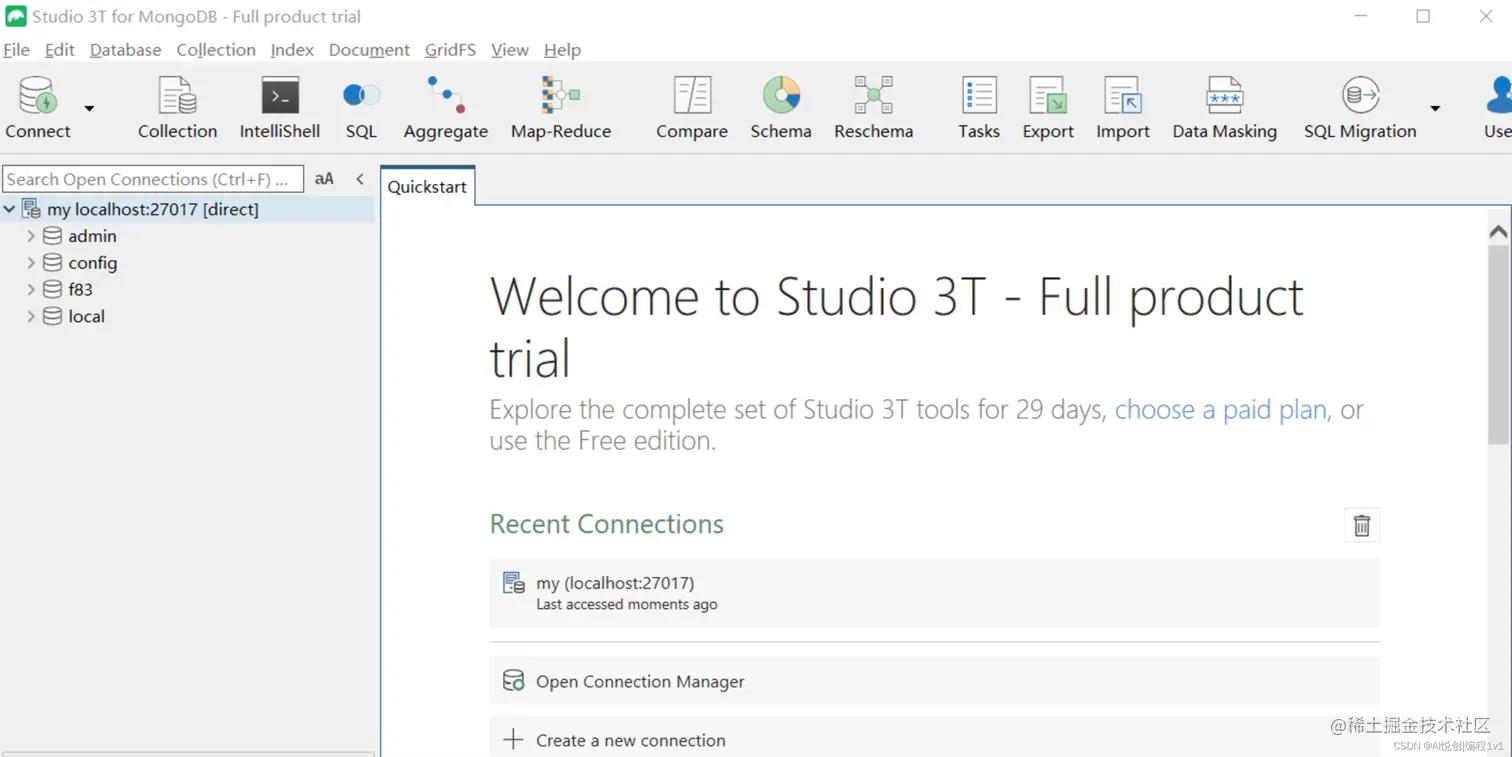The image size is (1512, 757).
Task: Click Open Connection Manager
Action: click(934, 681)
